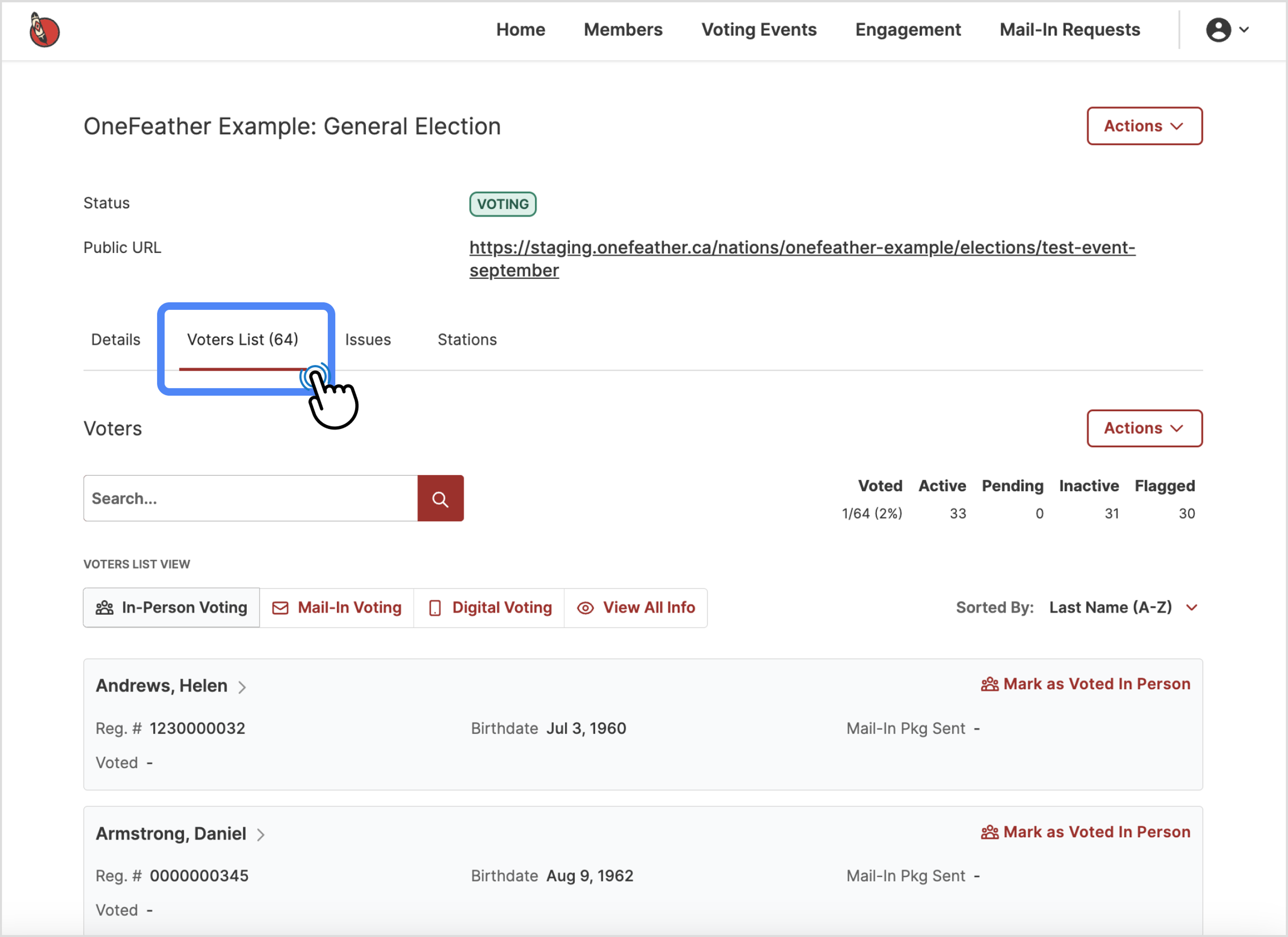Expand Armstrong, Daniel voter chevron
Screen dimensions: 1288x937
tap(261, 834)
